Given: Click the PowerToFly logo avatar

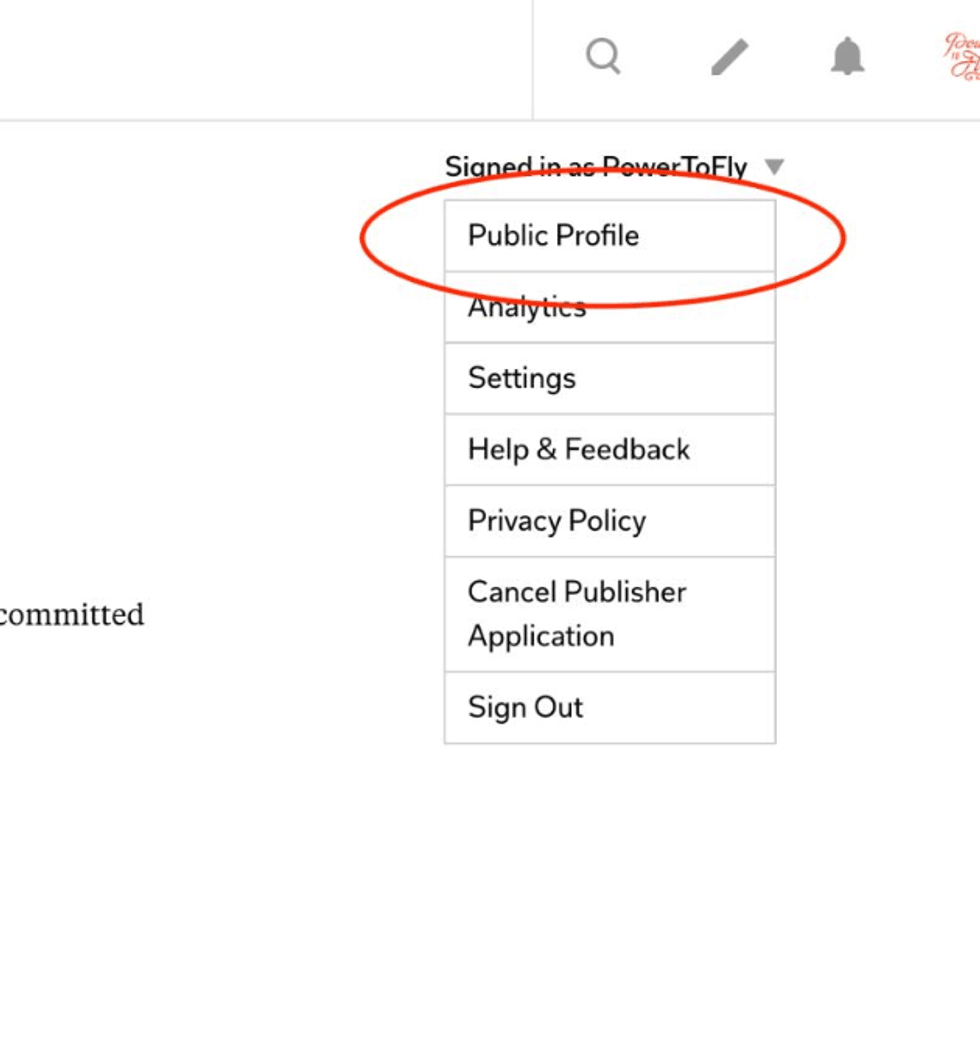Looking at the screenshot, I should point(962,56).
